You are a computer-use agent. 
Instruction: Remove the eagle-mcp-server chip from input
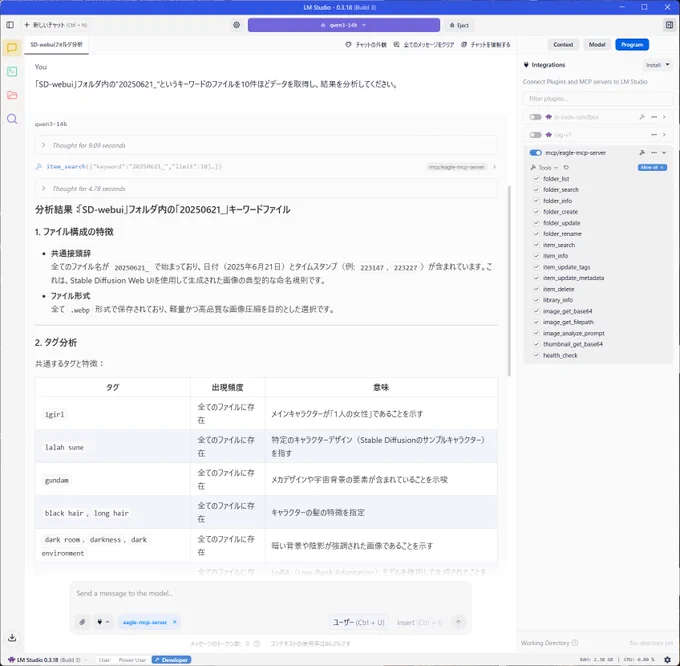coord(175,622)
